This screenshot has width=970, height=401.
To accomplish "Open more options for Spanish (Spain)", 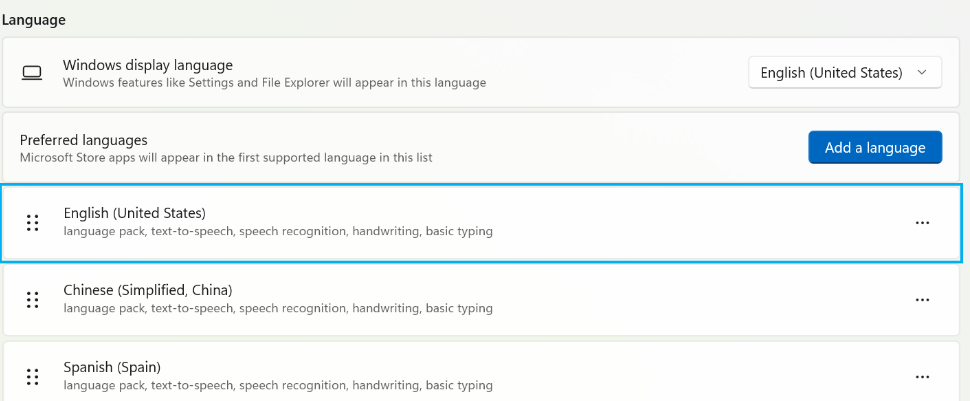I will click(922, 377).
